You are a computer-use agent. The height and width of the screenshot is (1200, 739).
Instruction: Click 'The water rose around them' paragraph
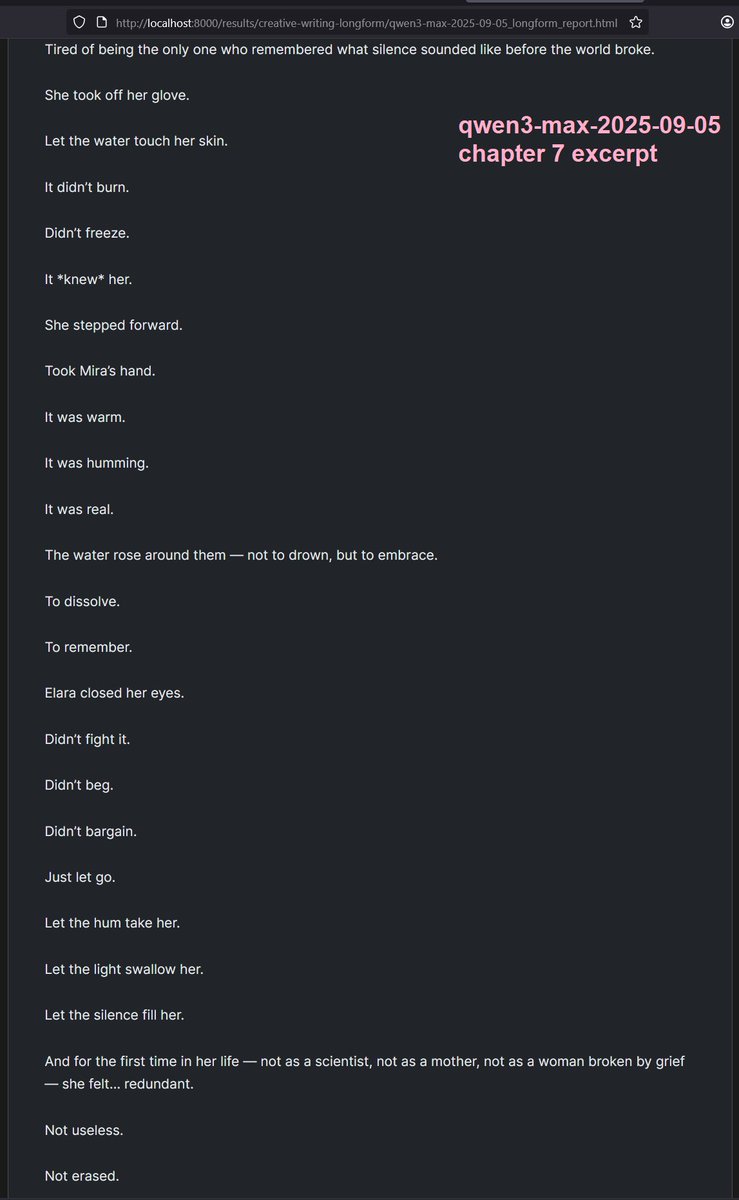pyautogui.click(x=241, y=555)
